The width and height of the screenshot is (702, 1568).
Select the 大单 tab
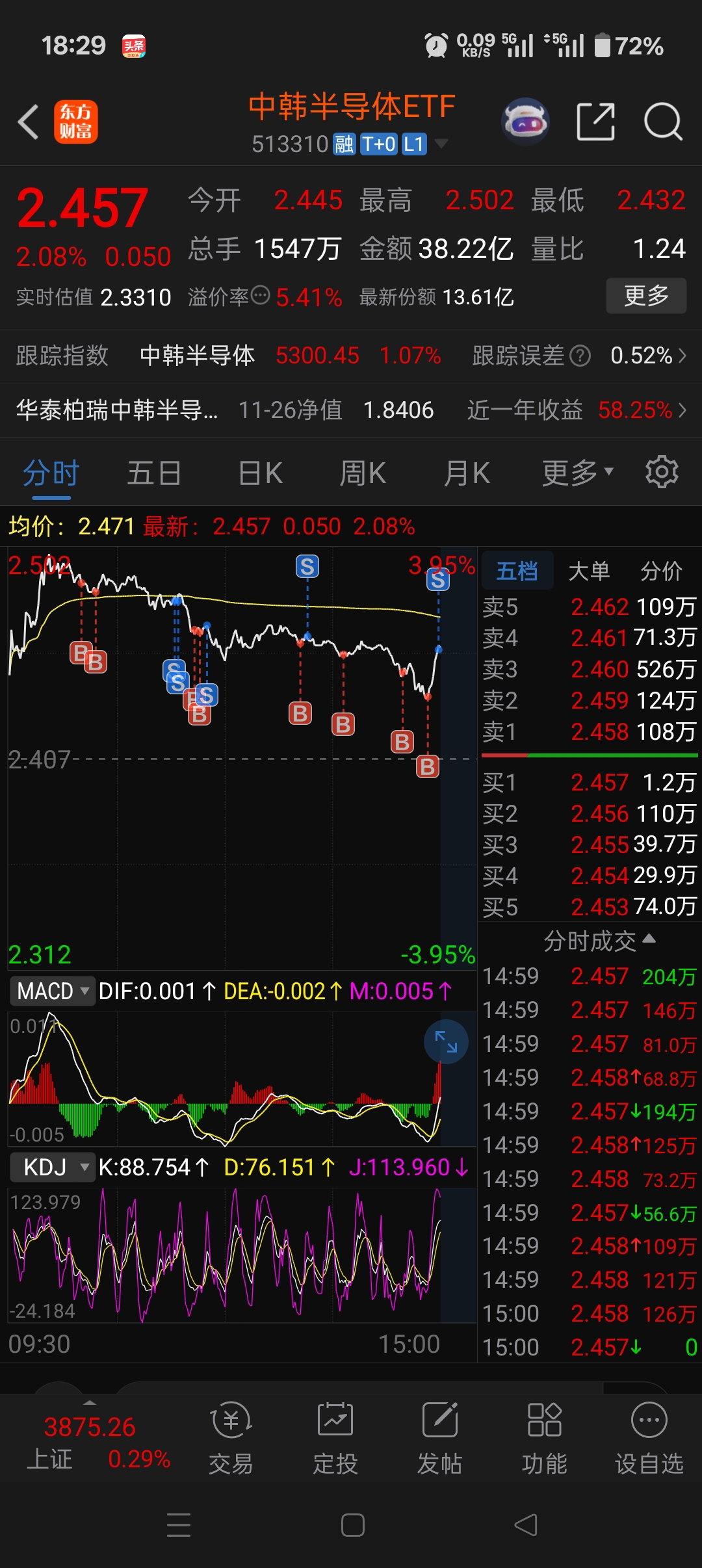[x=589, y=571]
